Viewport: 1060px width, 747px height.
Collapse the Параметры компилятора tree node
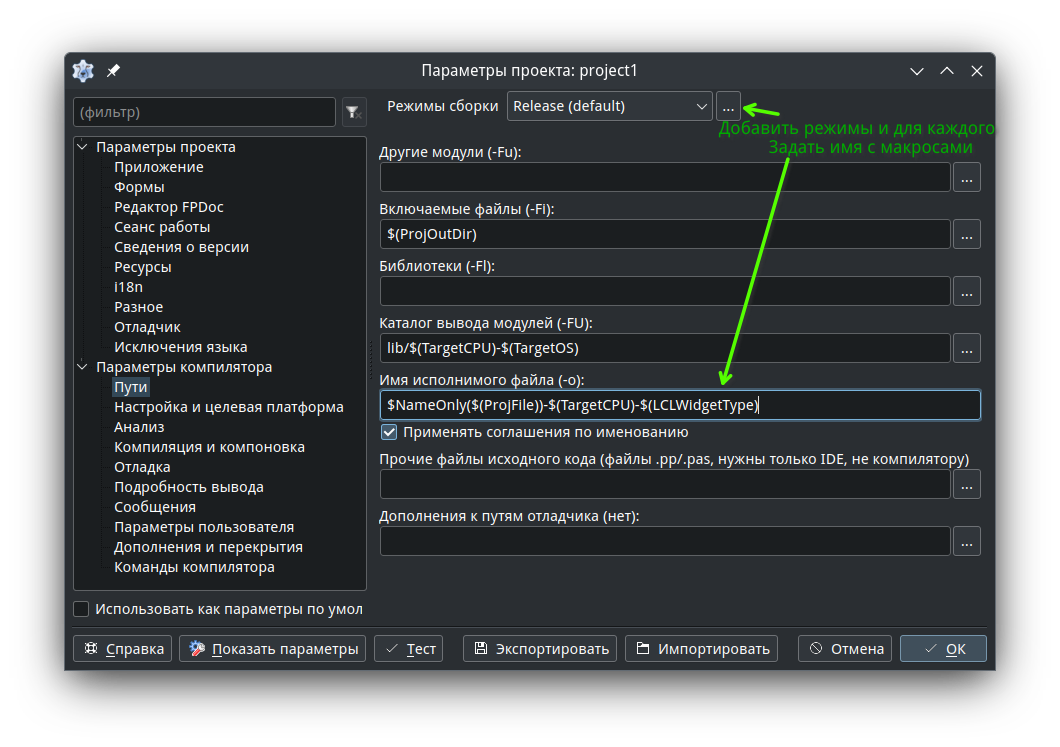82,367
